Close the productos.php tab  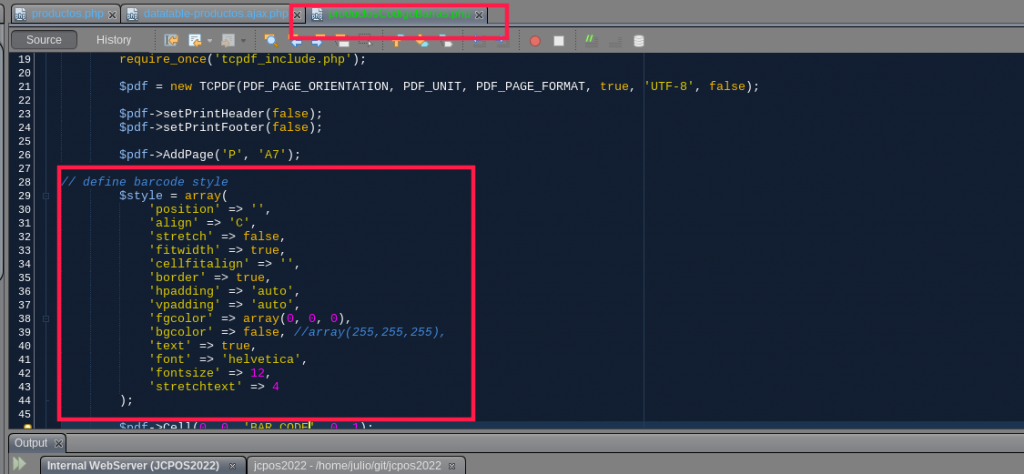[111, 16]
